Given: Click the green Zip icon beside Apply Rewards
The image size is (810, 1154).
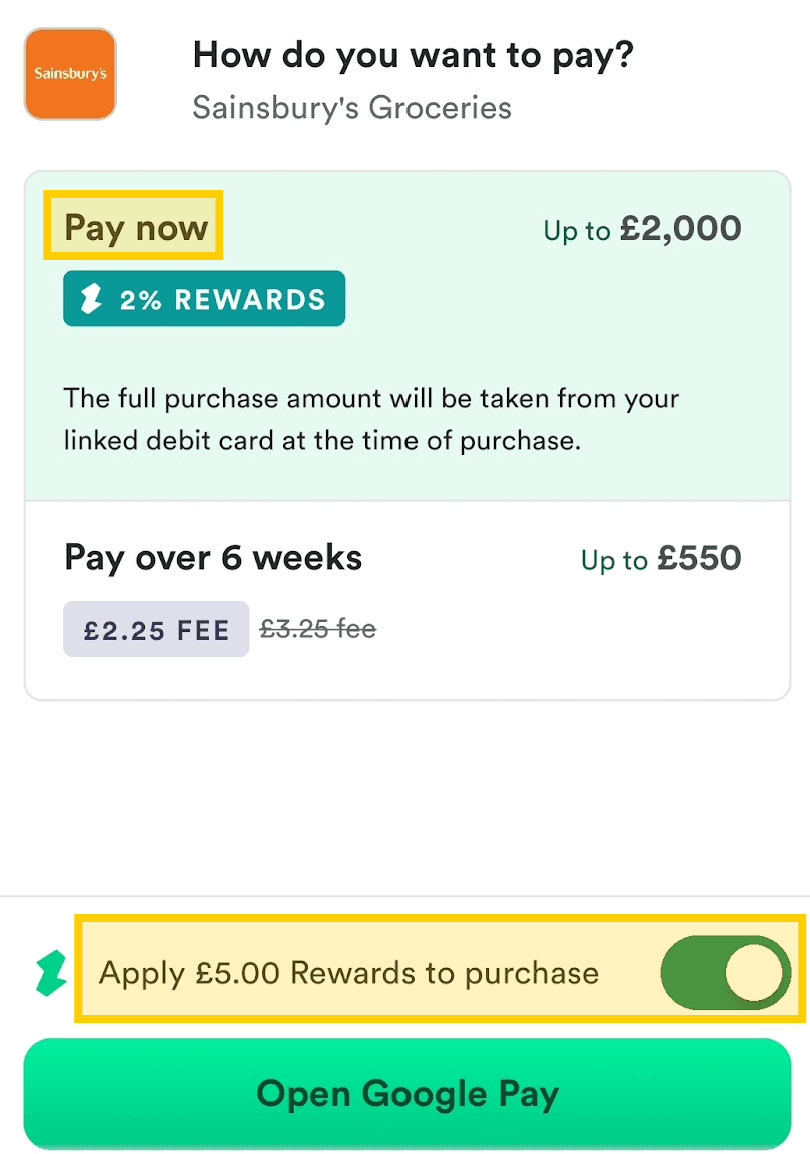Looking at the screenshot, I should coord(50,972).
